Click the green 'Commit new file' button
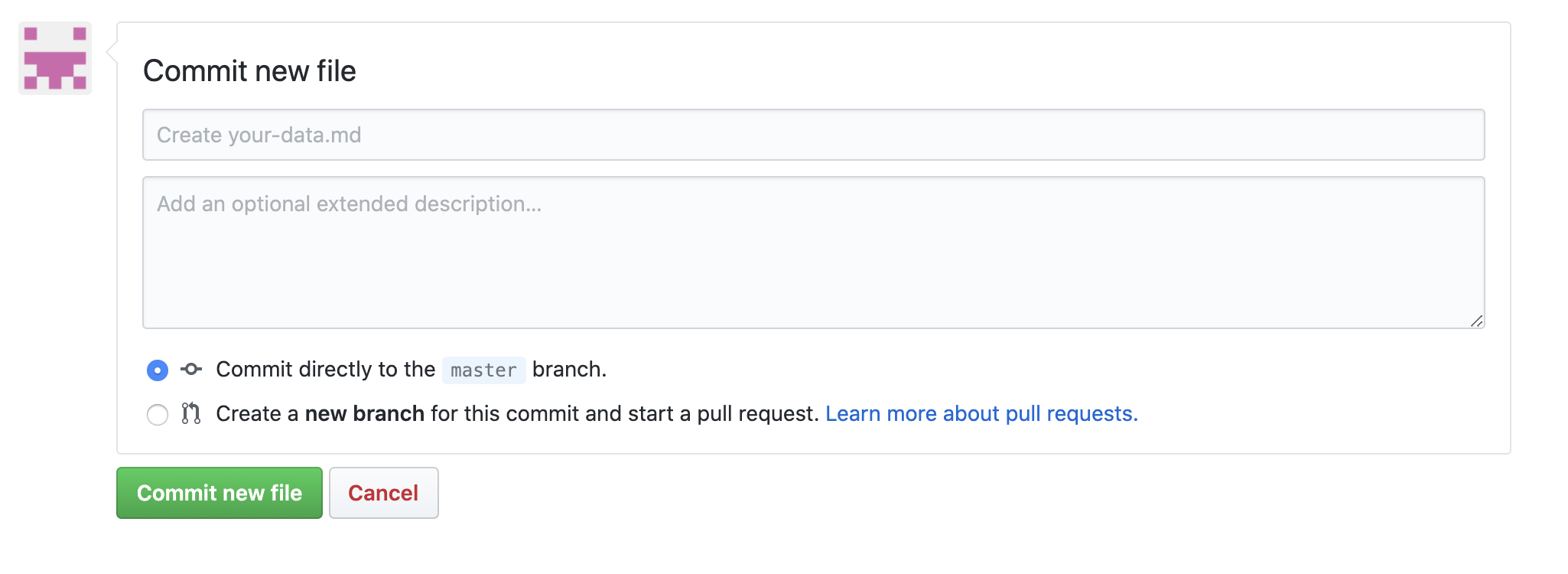The width and height of the screenshot is (1568, 574). (220, 493)
